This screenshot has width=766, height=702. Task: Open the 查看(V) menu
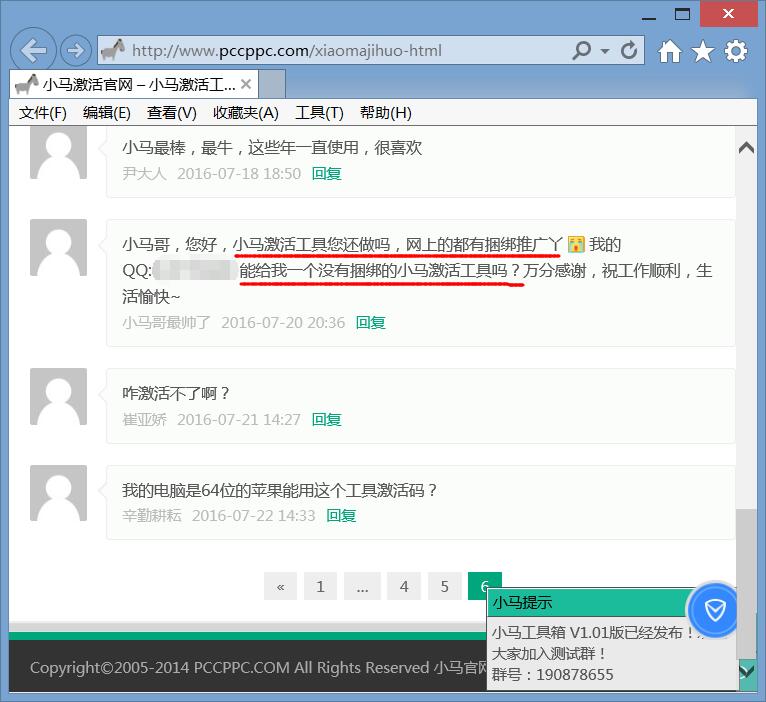[x=171, y=113]
